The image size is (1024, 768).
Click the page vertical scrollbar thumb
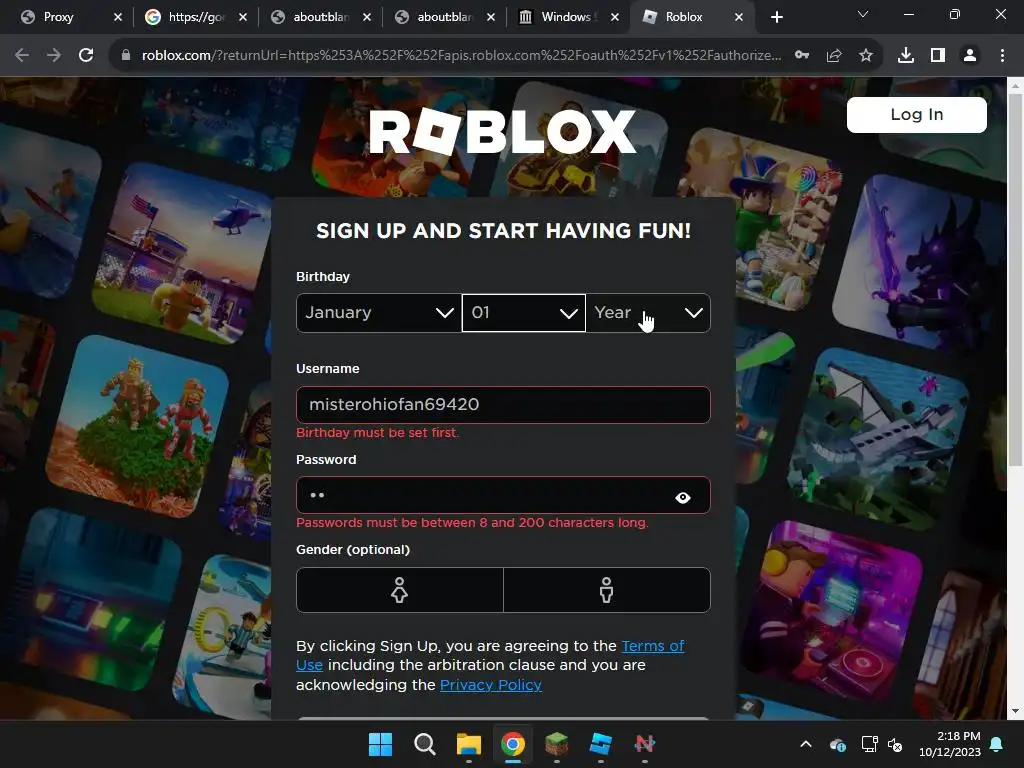coord(1015,280)
